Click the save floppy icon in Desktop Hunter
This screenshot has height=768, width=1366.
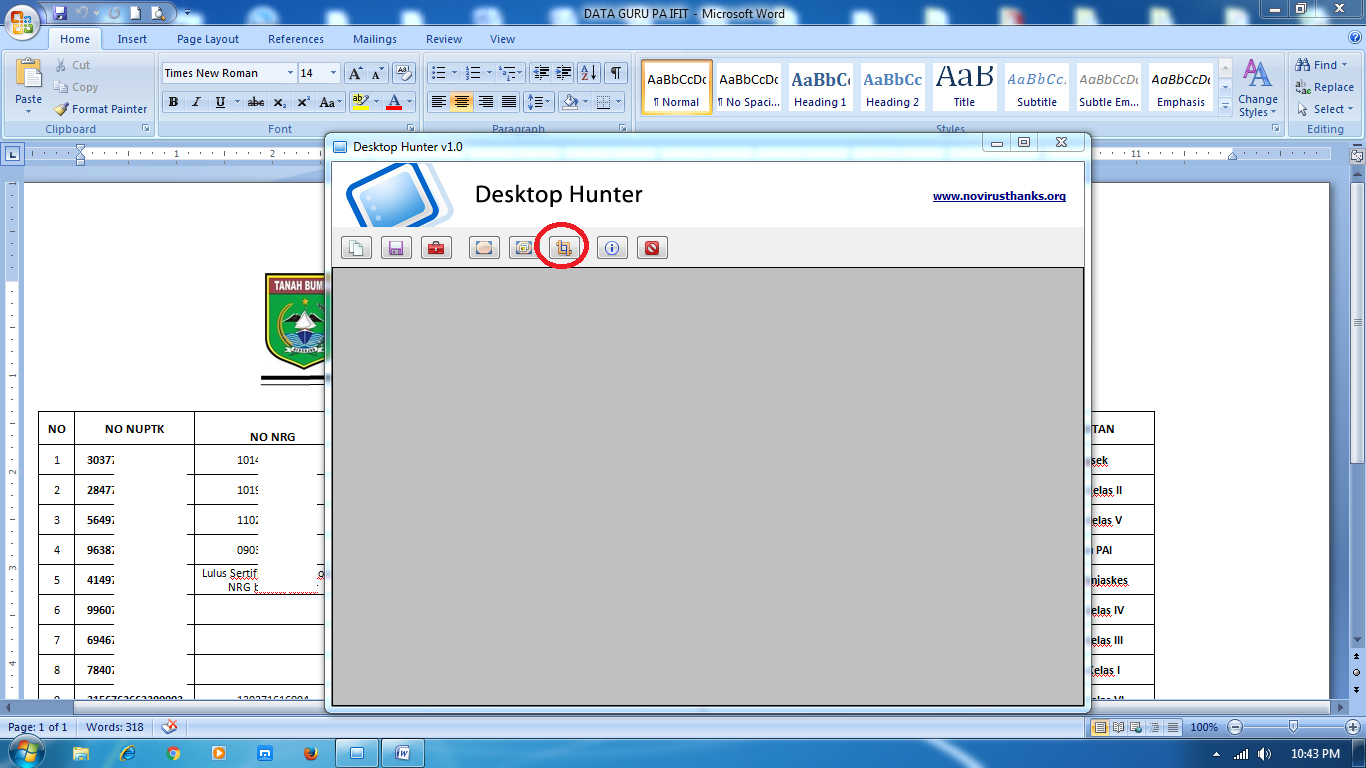pyautogui.click(x=396, y=248)
